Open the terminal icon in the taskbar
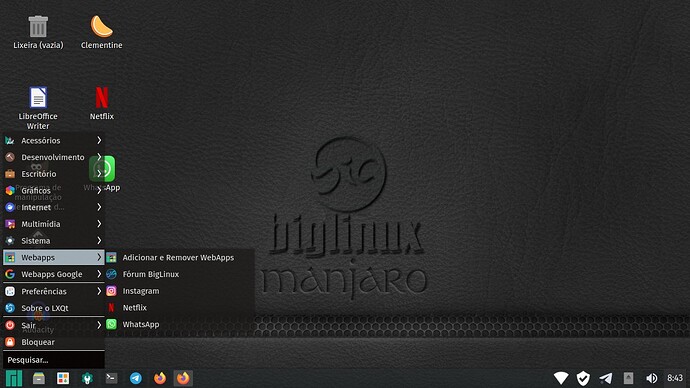The width and height of the screenshot is (690, 388). pyautogui.click(x=111, y=378)
